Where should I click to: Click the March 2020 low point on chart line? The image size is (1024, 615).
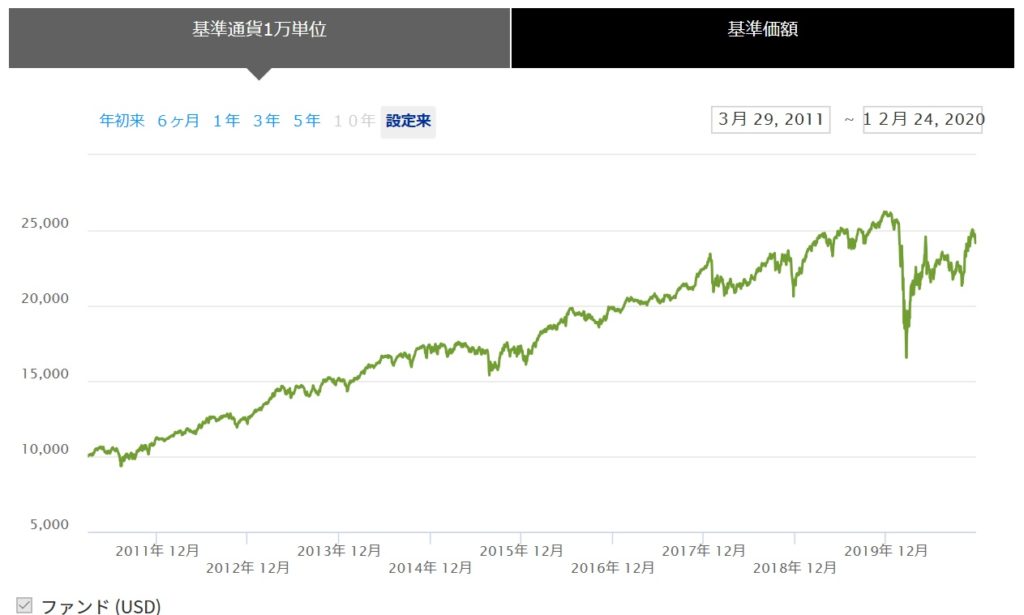point(906,356)
